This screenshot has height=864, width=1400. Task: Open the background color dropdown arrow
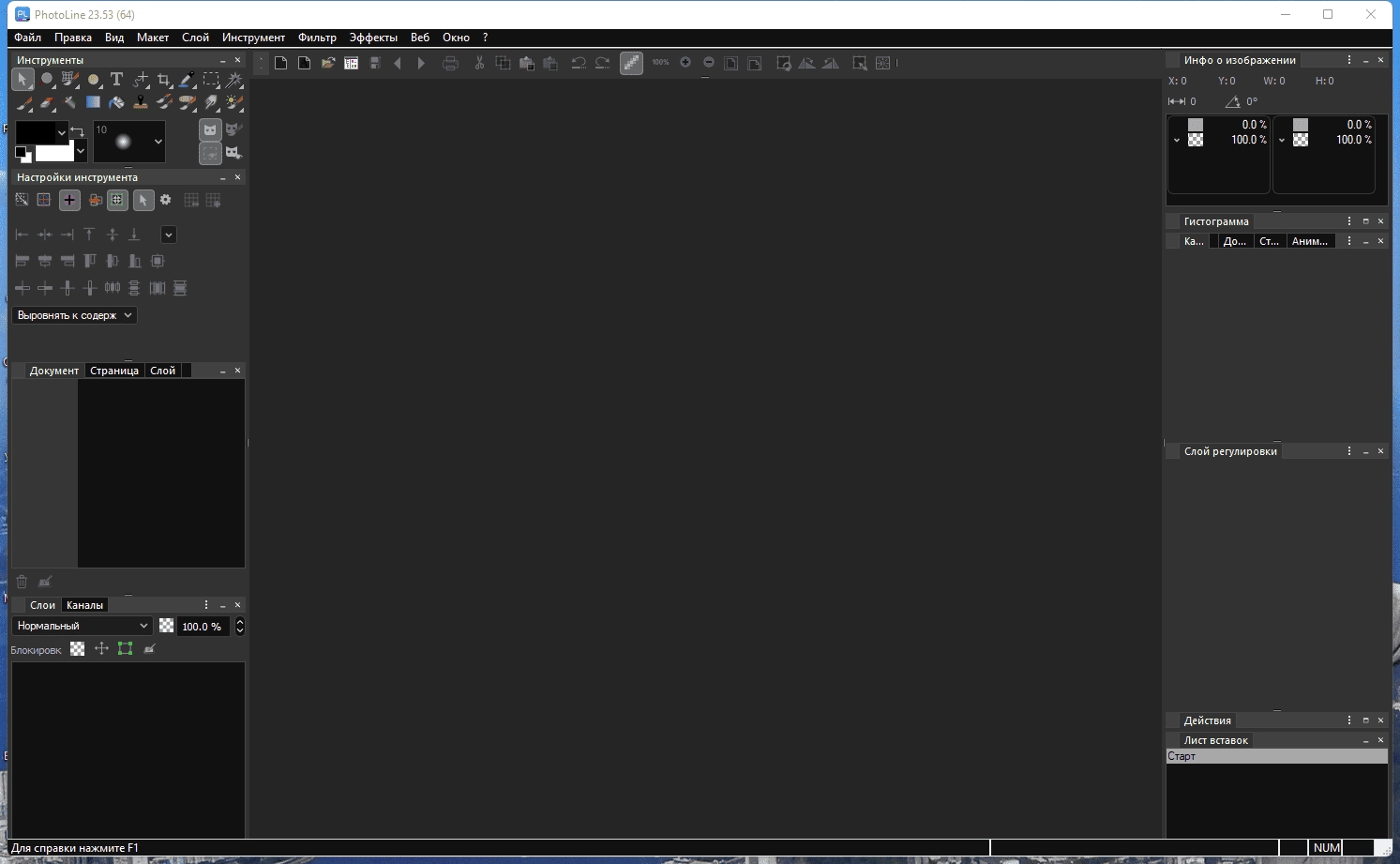click(81, 151)
